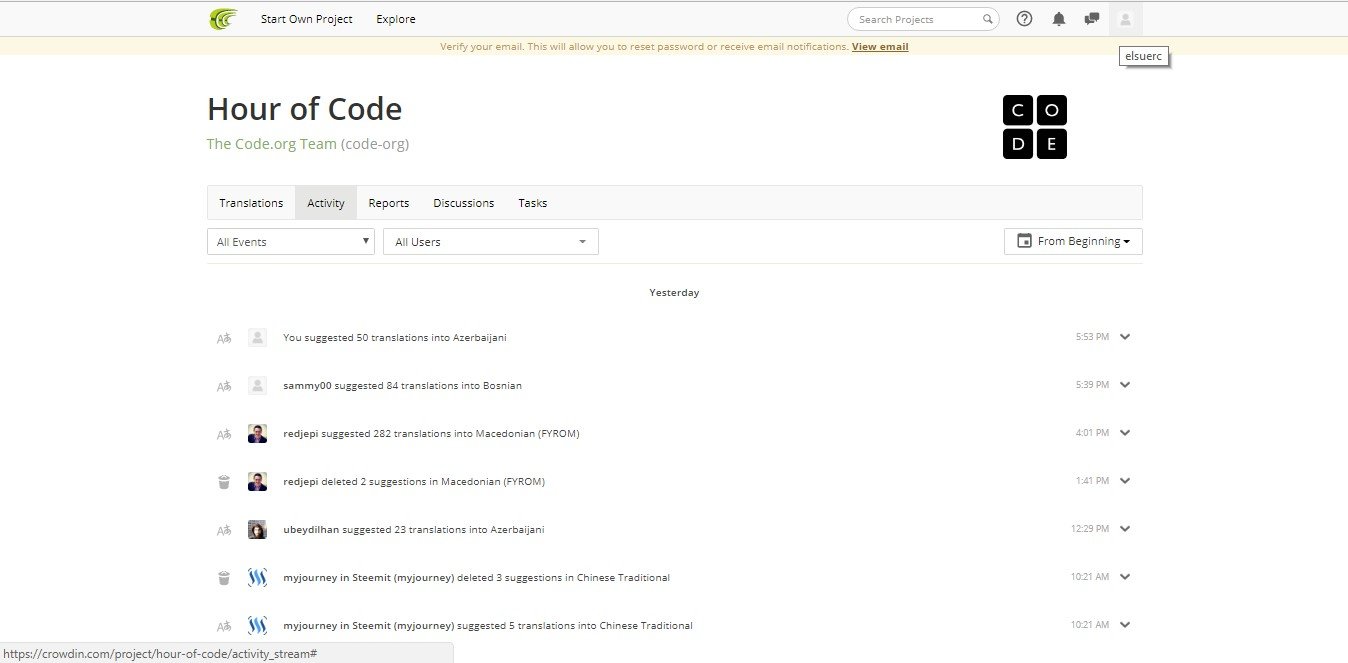The height and width of the screenshot is (663, 1348).
Task: Expand the myjourney deleted 3 suggestions entry
Action: coord(1125,577)
